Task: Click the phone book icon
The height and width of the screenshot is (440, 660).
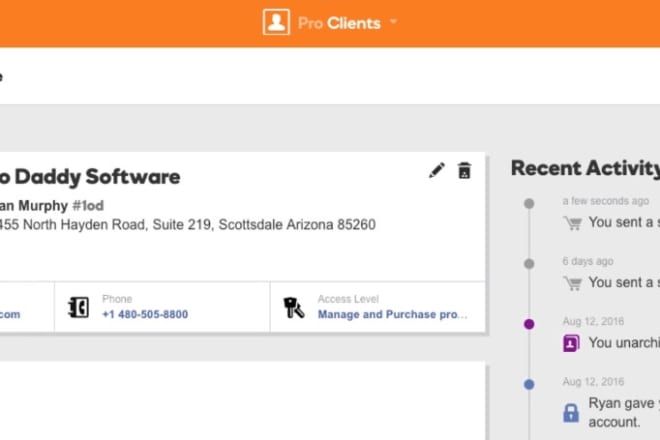Action: pos(79,307)
